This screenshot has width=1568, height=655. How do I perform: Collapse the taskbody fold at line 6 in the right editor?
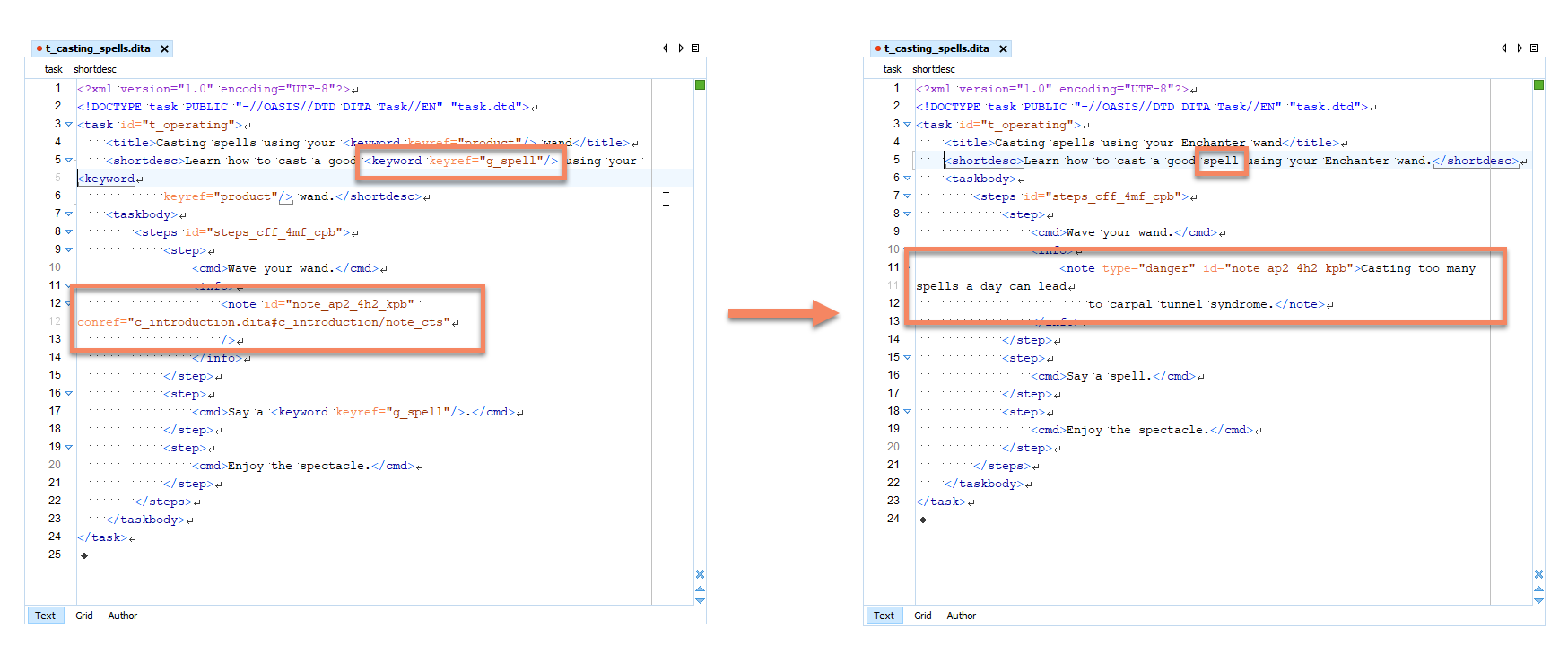point(907,179)
